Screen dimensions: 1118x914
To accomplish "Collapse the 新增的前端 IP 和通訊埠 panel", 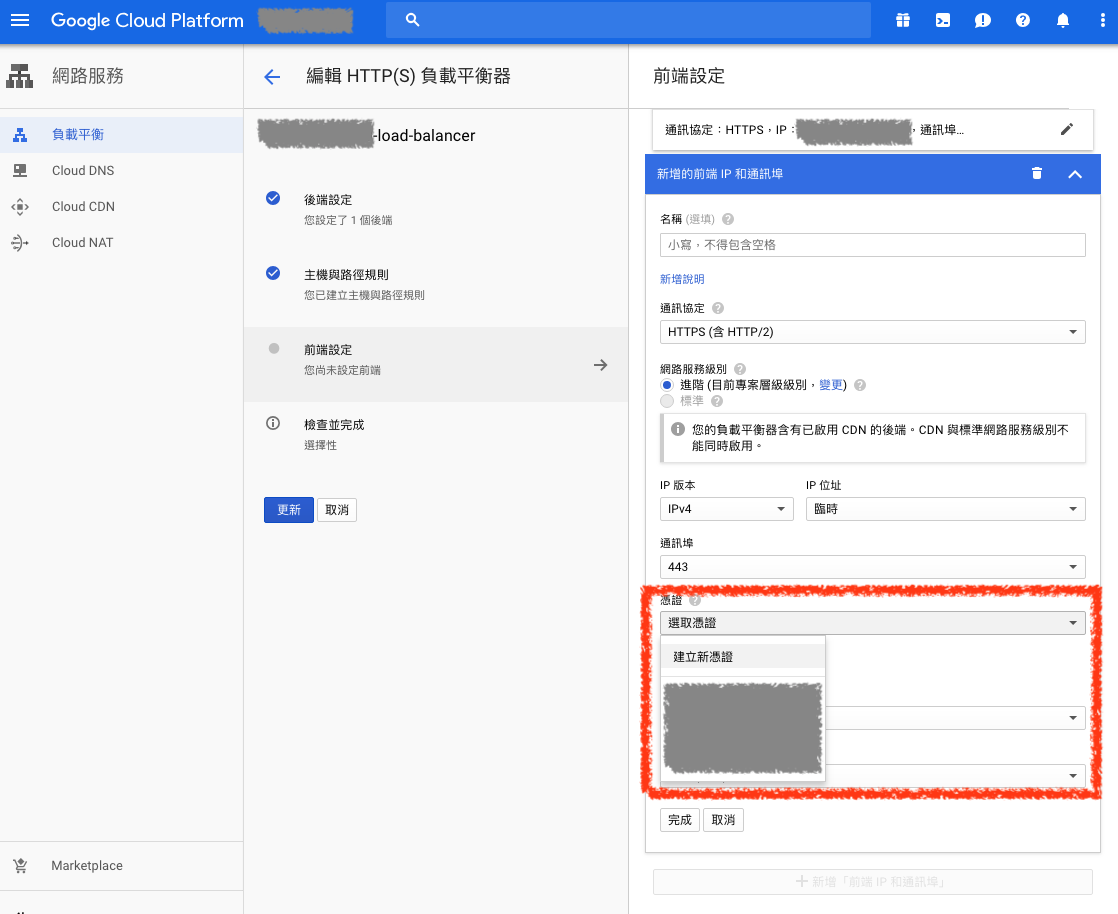I will click(x=1075, y=174).
